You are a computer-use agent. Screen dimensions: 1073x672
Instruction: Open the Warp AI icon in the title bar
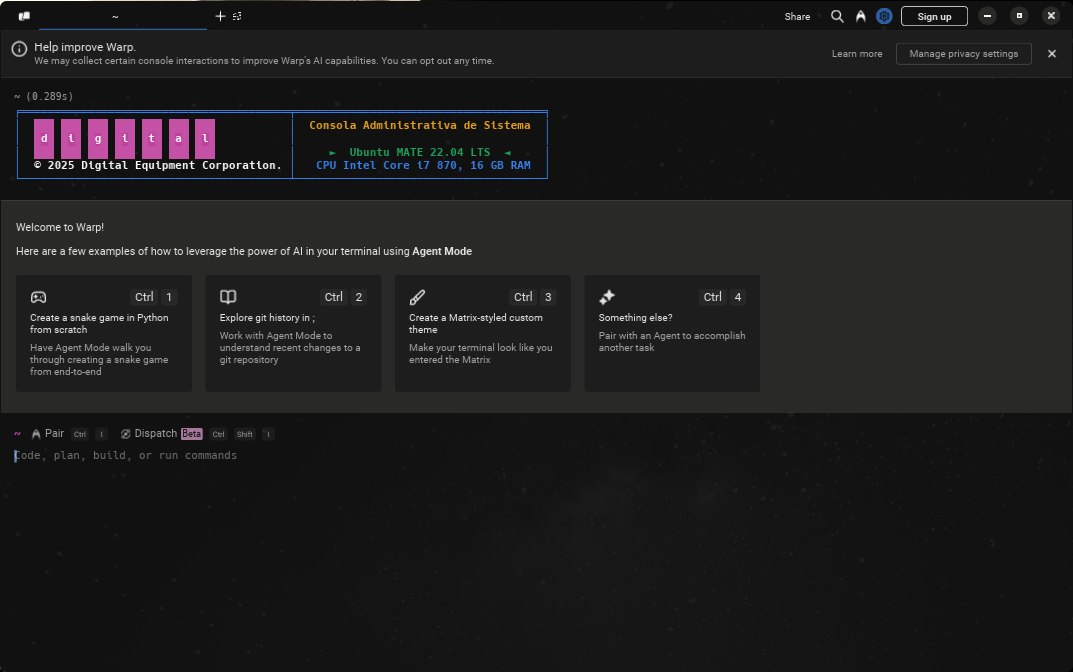click(x=861, y=16)
